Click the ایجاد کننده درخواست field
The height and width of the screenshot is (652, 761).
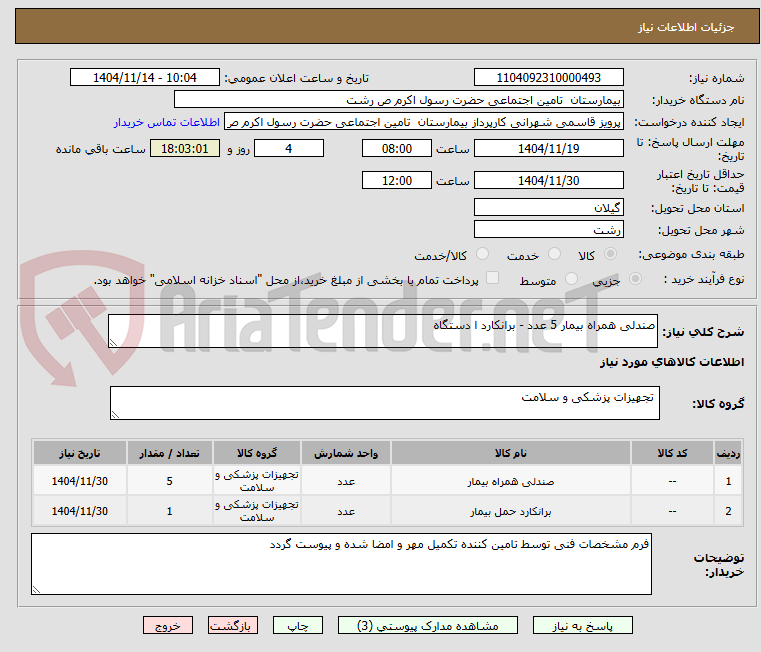pyautogui.click(x=424, y=122)
